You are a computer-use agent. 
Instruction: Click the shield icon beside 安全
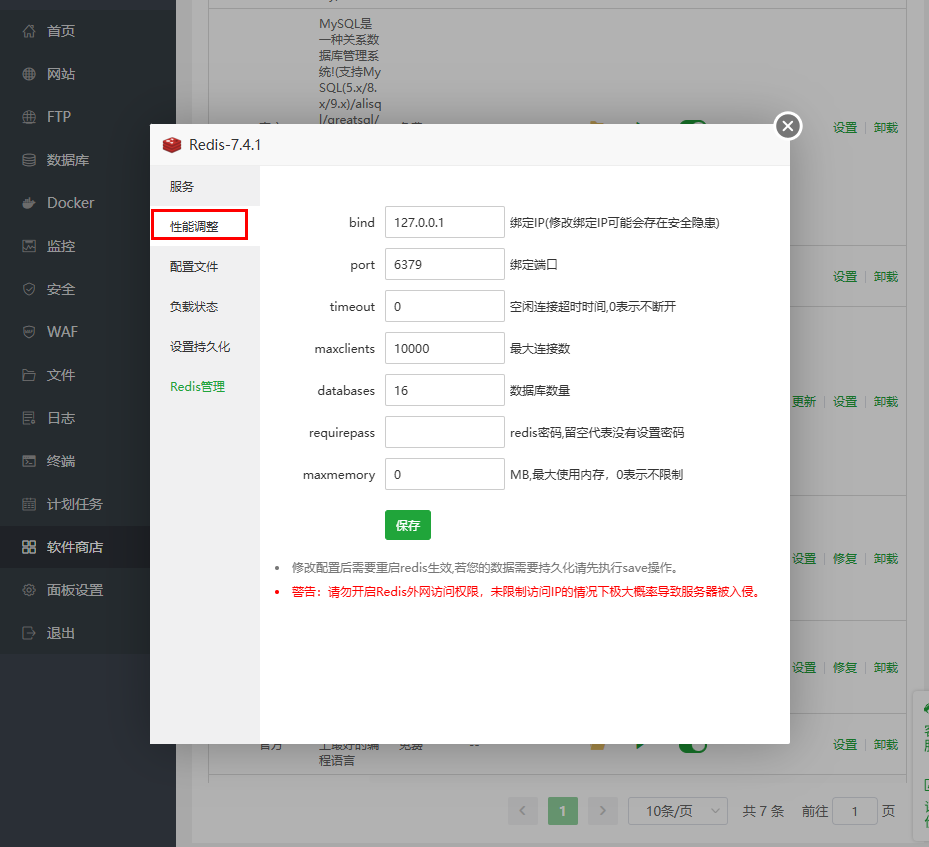[x=29, y=289]
